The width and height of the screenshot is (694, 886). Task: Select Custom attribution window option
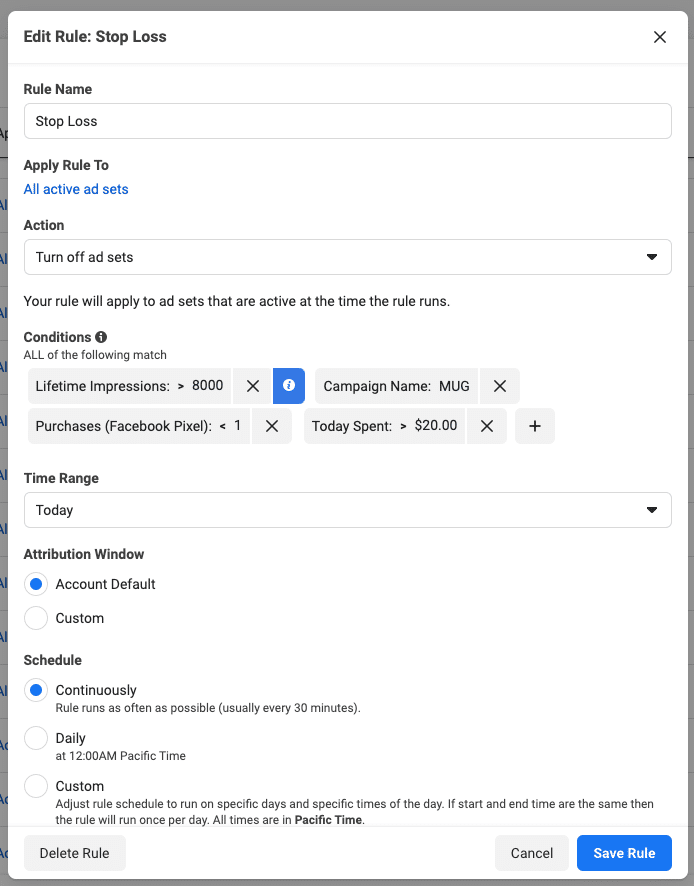[x=36, y=618]
